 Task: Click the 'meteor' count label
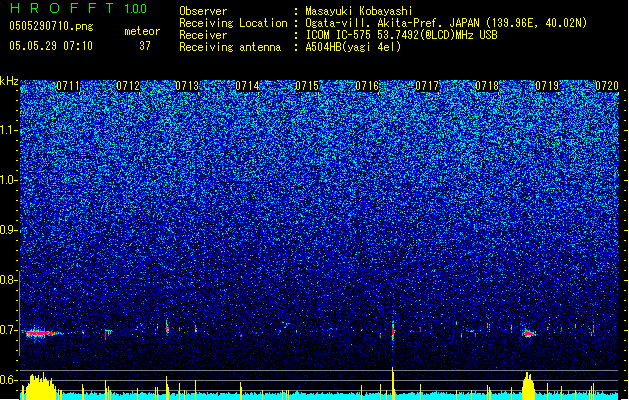click(142, 31)
